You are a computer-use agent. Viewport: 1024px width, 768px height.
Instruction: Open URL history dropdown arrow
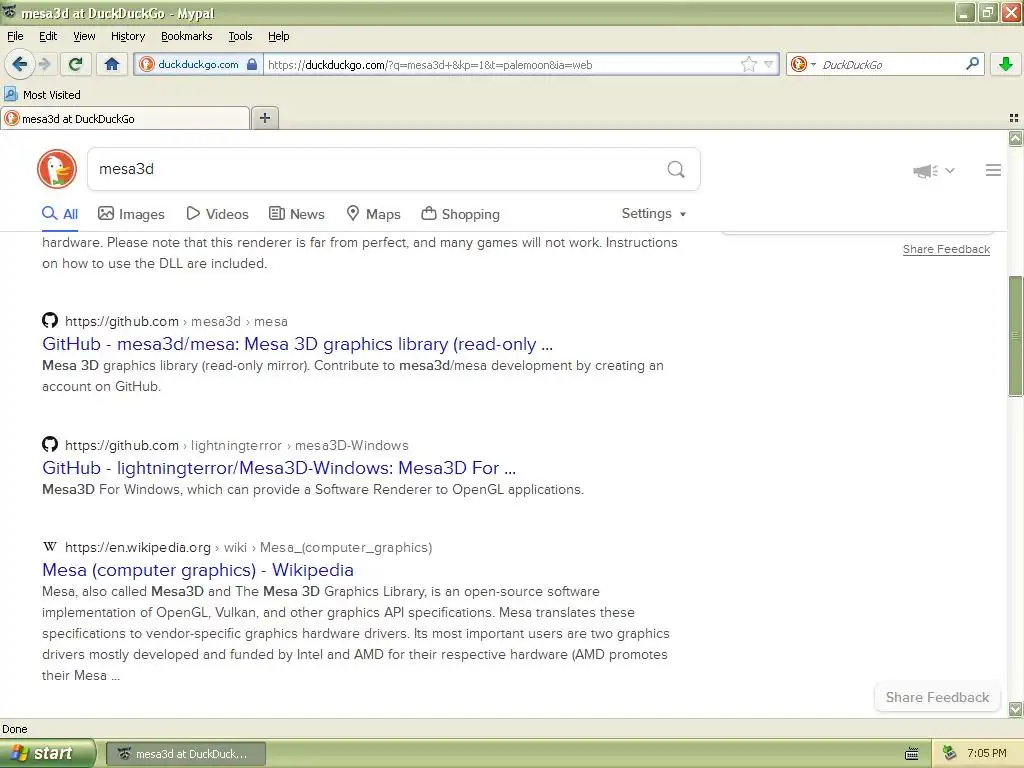769,64
